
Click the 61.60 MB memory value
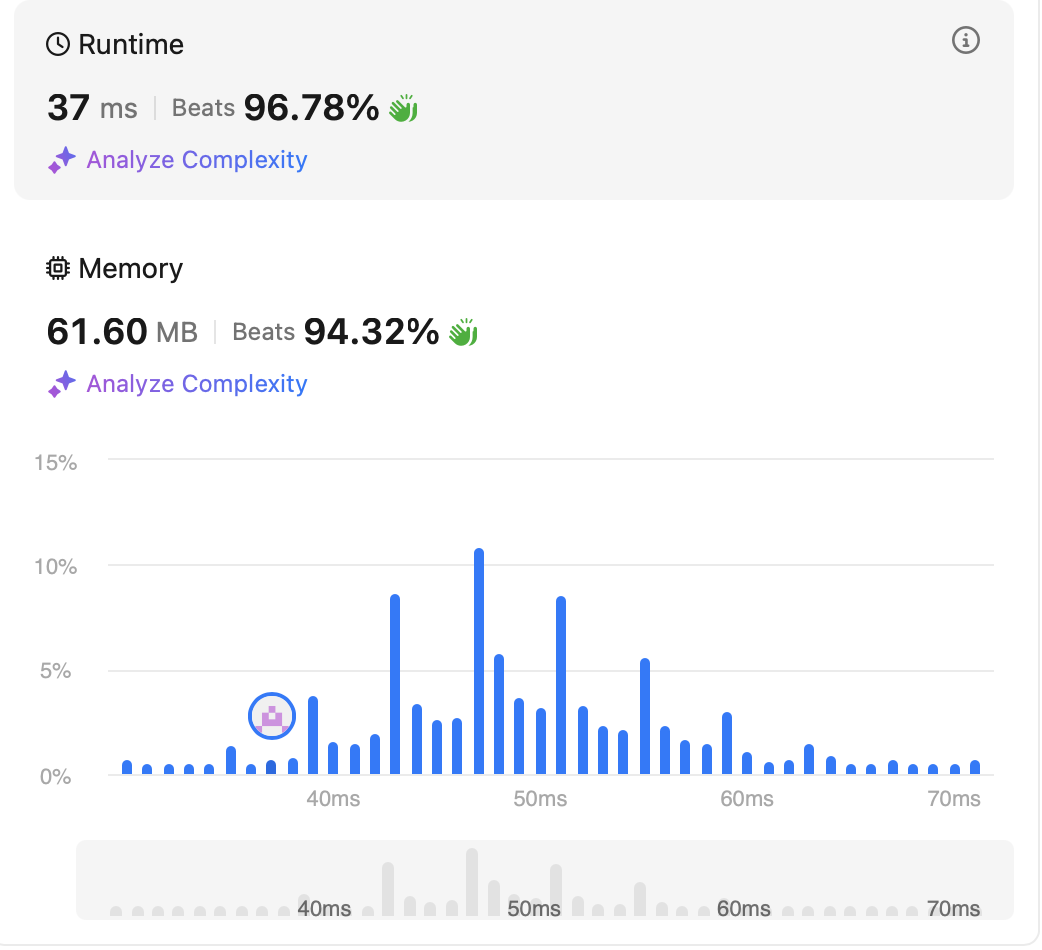pos(122,332)
